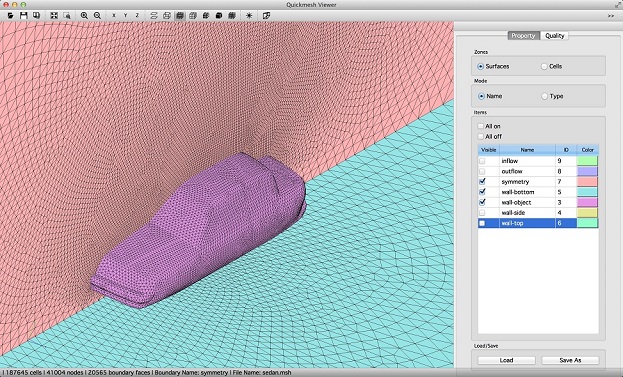Show the outflow boundary surface

point(482,171)
